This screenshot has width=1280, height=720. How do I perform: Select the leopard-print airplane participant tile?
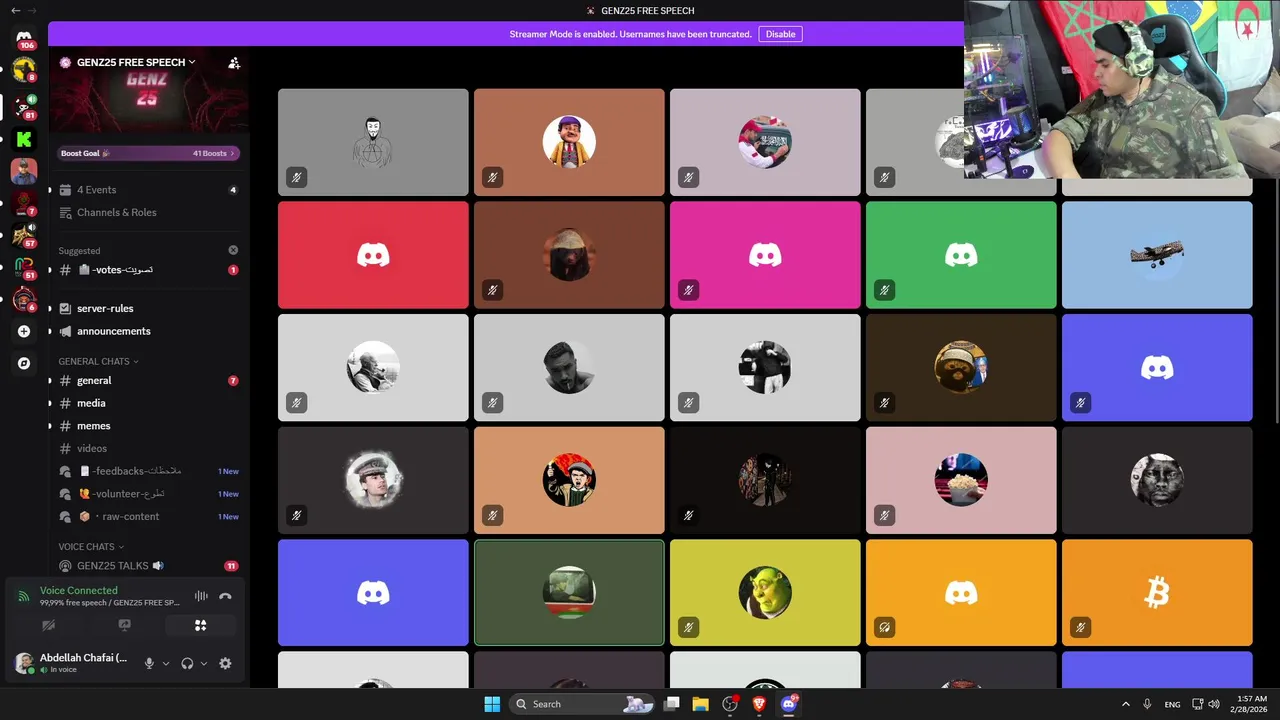(1157, 255)
